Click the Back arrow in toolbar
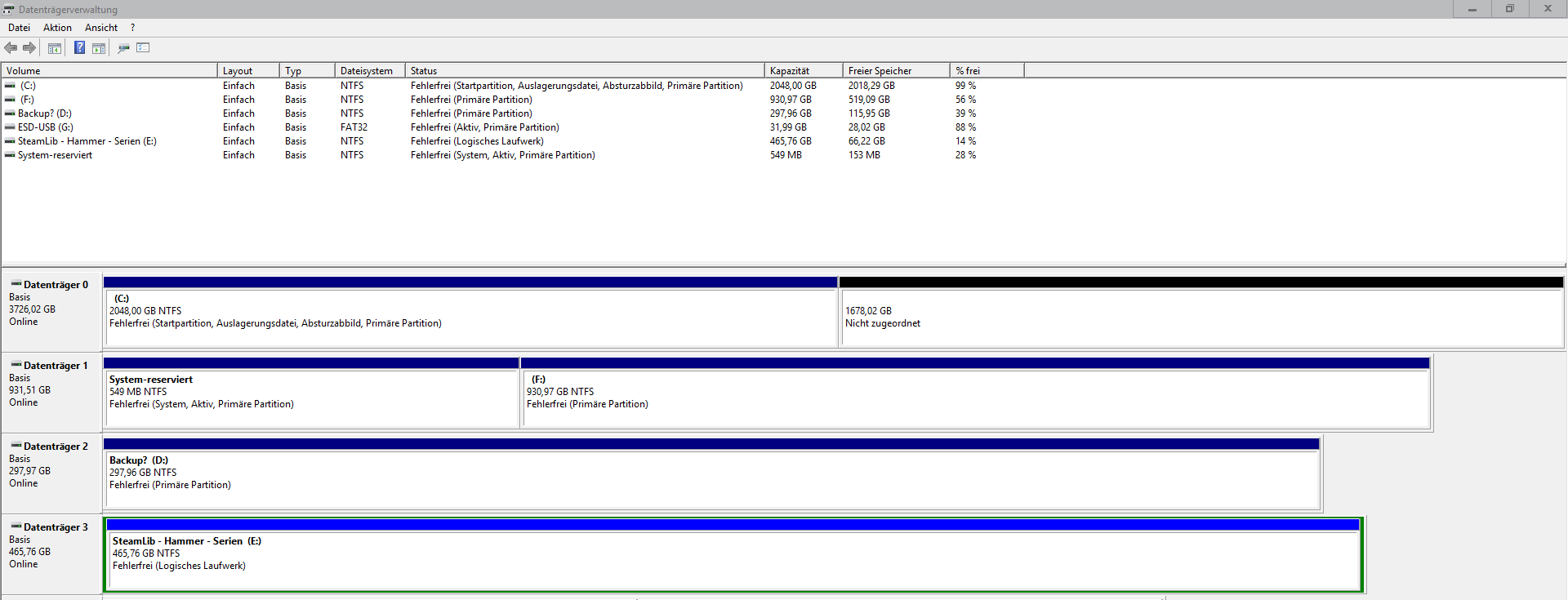This screenshot has height=600, width=1568. pos(11,48)
